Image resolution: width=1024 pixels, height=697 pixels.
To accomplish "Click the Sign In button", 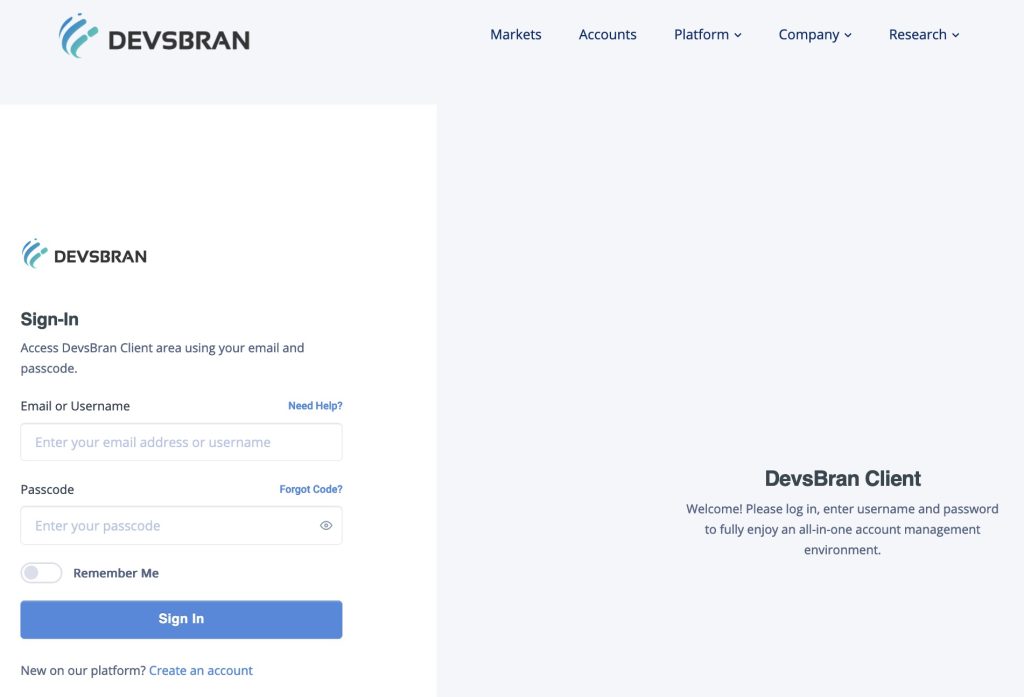I will coord(182,619).
